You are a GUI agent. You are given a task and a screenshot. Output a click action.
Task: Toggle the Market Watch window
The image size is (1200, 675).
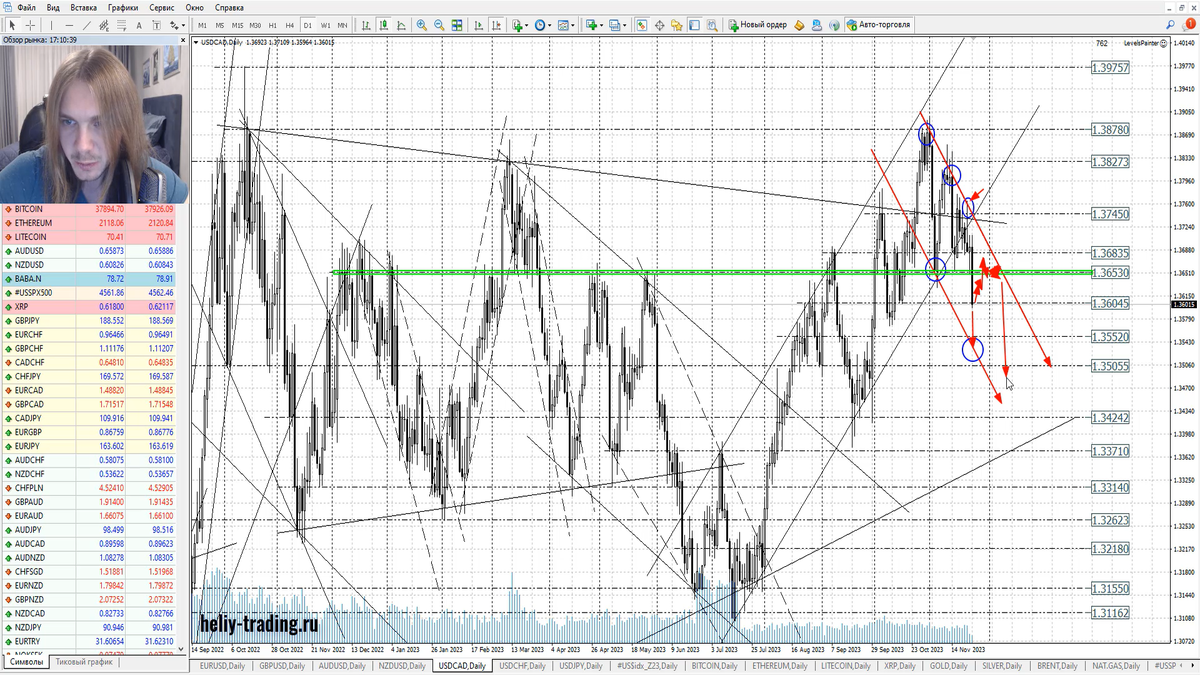[641, 24]
